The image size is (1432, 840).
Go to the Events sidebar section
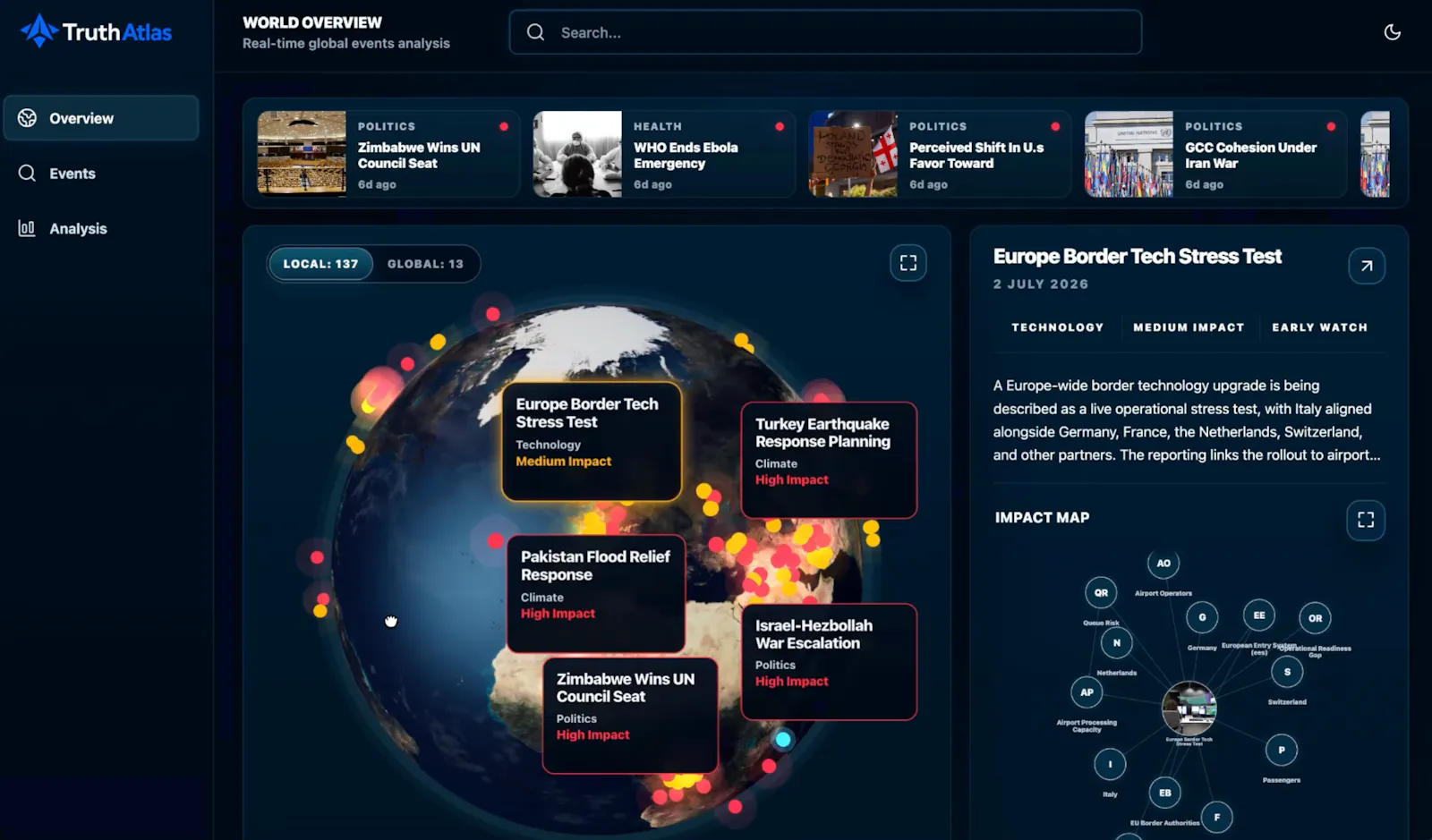click(x=101, y=174)
